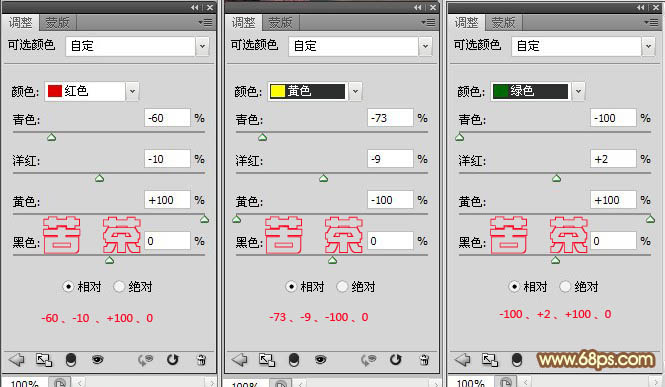Click clip mask circle icon in green panel
665x387 pixels.
[517, 360]
